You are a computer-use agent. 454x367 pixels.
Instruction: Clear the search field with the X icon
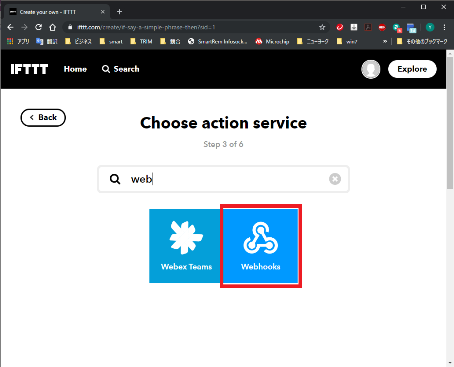[x=335, y=179]
